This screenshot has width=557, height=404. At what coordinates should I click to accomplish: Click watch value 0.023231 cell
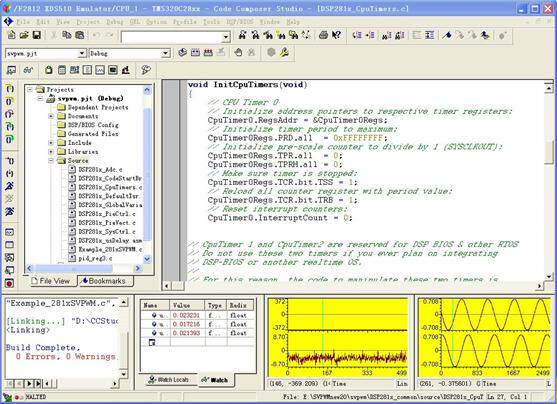tap(186, 316)
